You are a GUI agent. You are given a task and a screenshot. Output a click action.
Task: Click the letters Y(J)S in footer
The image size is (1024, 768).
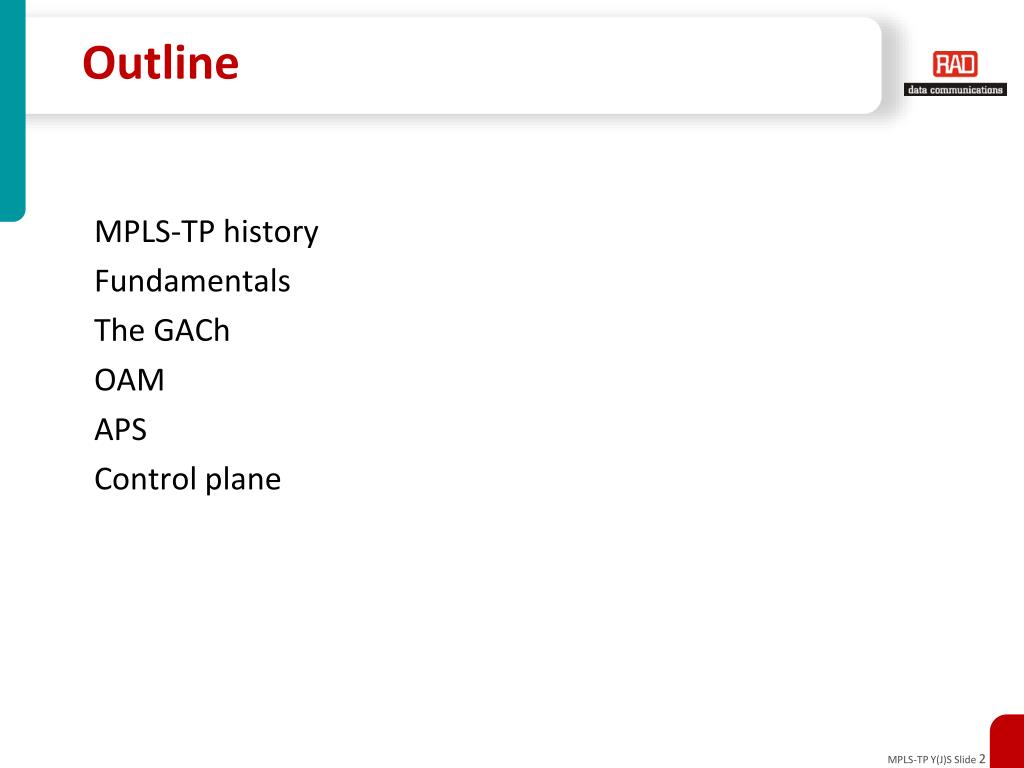coord(940,760)
